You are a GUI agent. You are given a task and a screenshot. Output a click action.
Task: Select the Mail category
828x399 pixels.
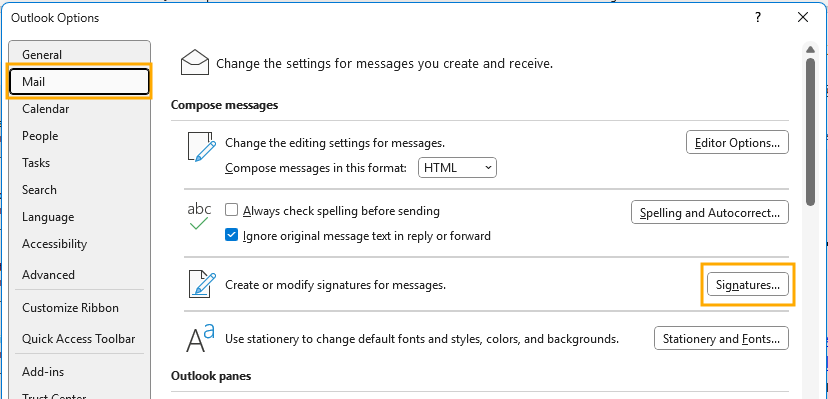79,82
